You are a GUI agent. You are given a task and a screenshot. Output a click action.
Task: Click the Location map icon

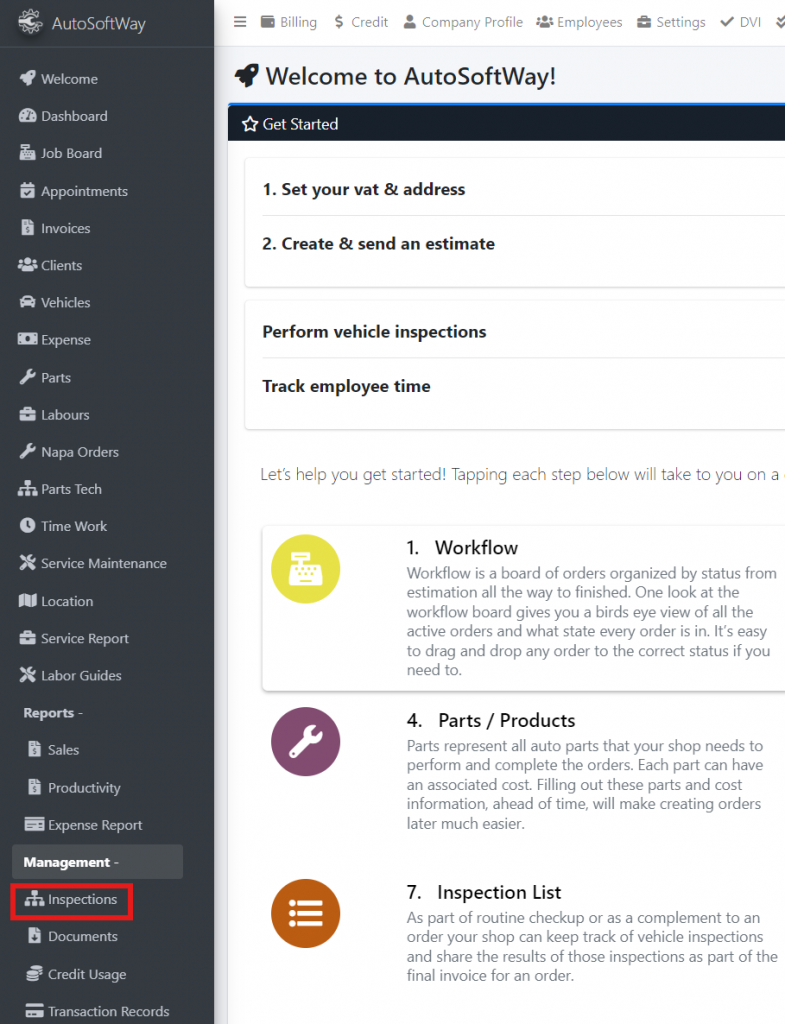[x=27, y=601]
